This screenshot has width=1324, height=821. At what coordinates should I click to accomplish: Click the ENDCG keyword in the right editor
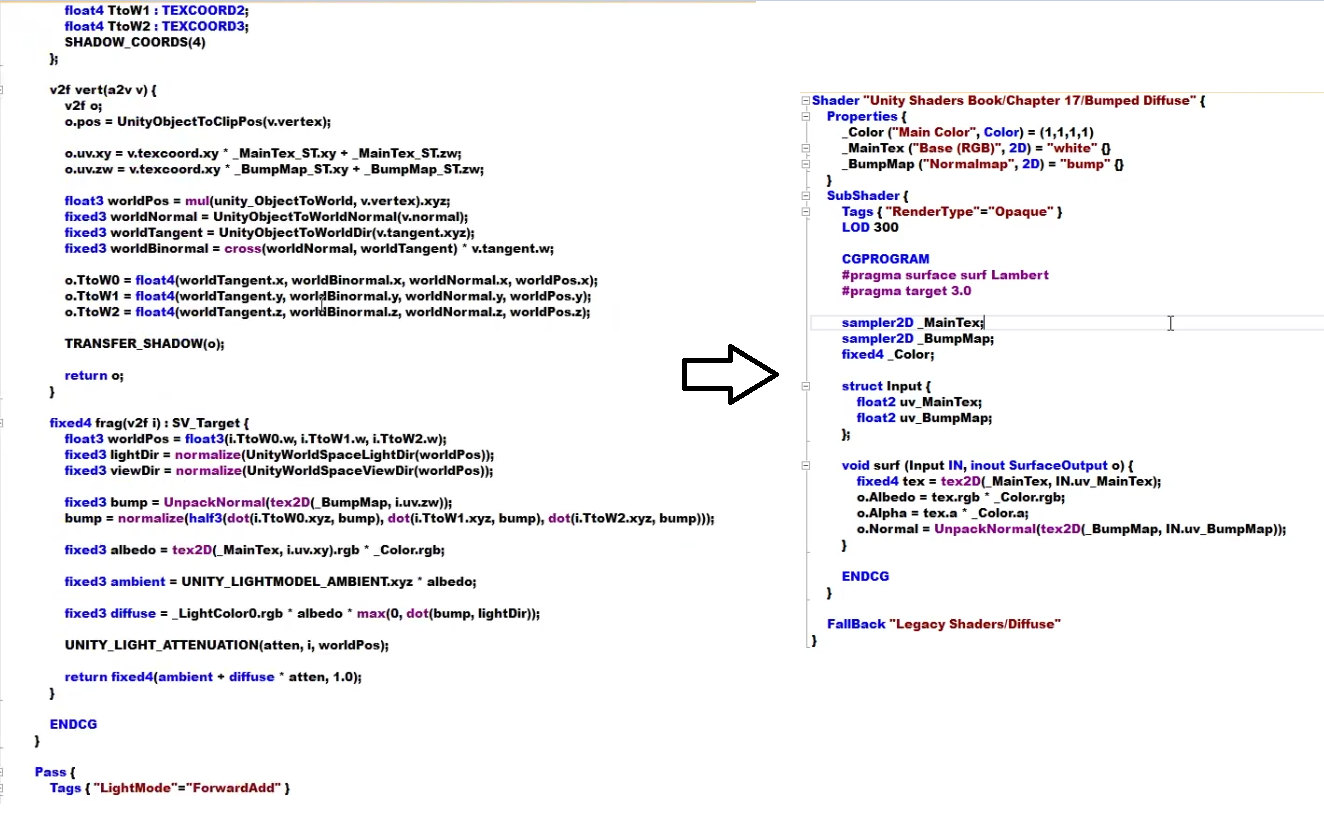pos(865,576)
